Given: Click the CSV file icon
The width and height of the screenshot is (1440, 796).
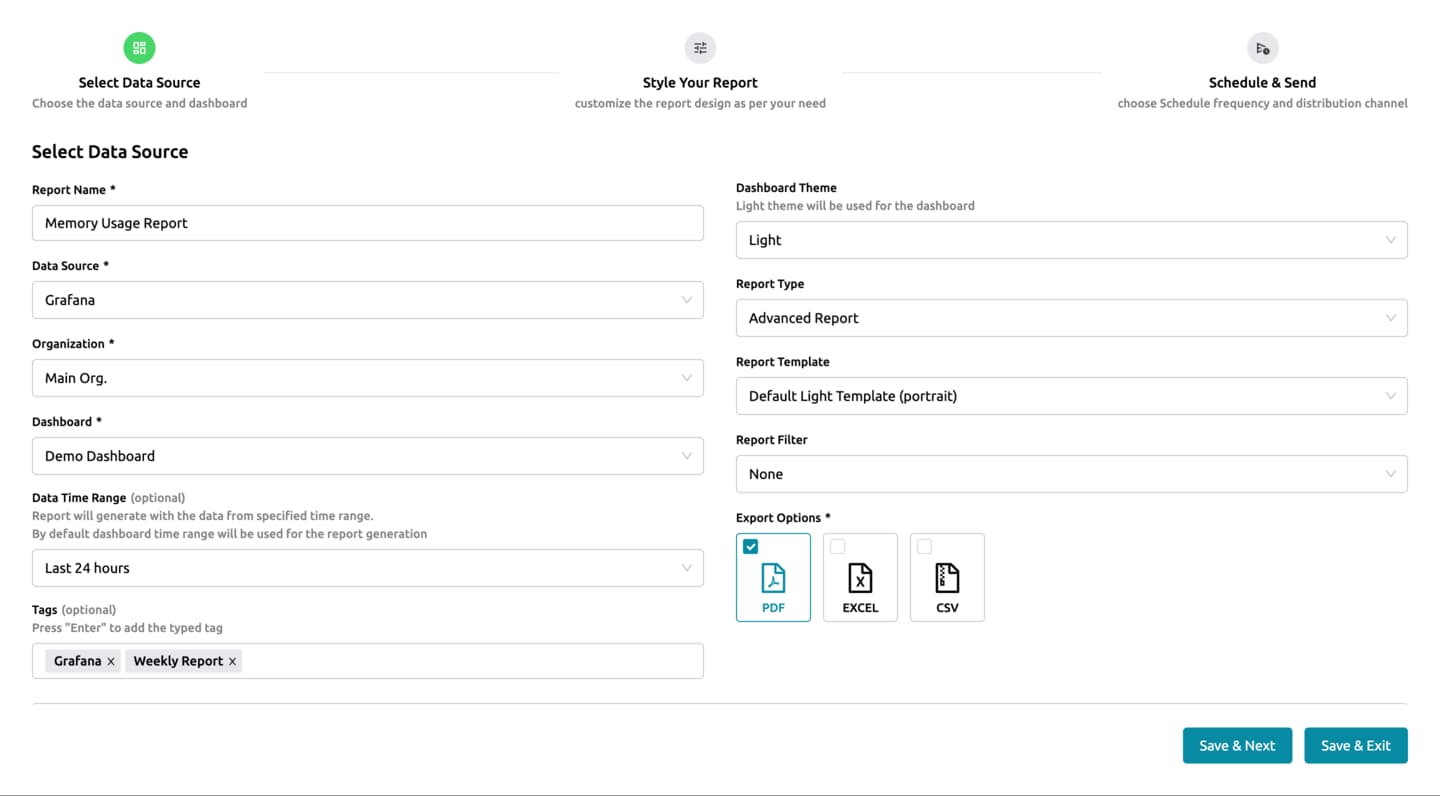Looking at the screenshot, I should coord(947,578).
